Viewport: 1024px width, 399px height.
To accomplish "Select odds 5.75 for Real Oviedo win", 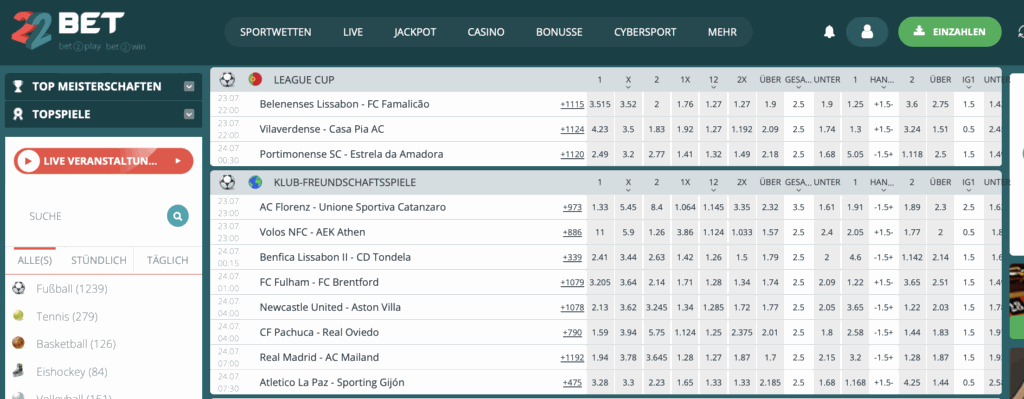I will [657, 332].
